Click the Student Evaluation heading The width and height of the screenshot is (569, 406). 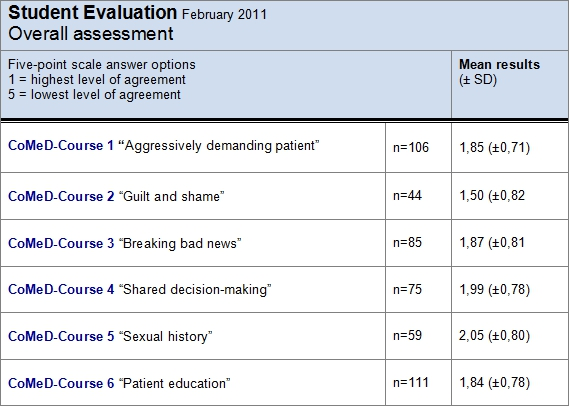92,13
